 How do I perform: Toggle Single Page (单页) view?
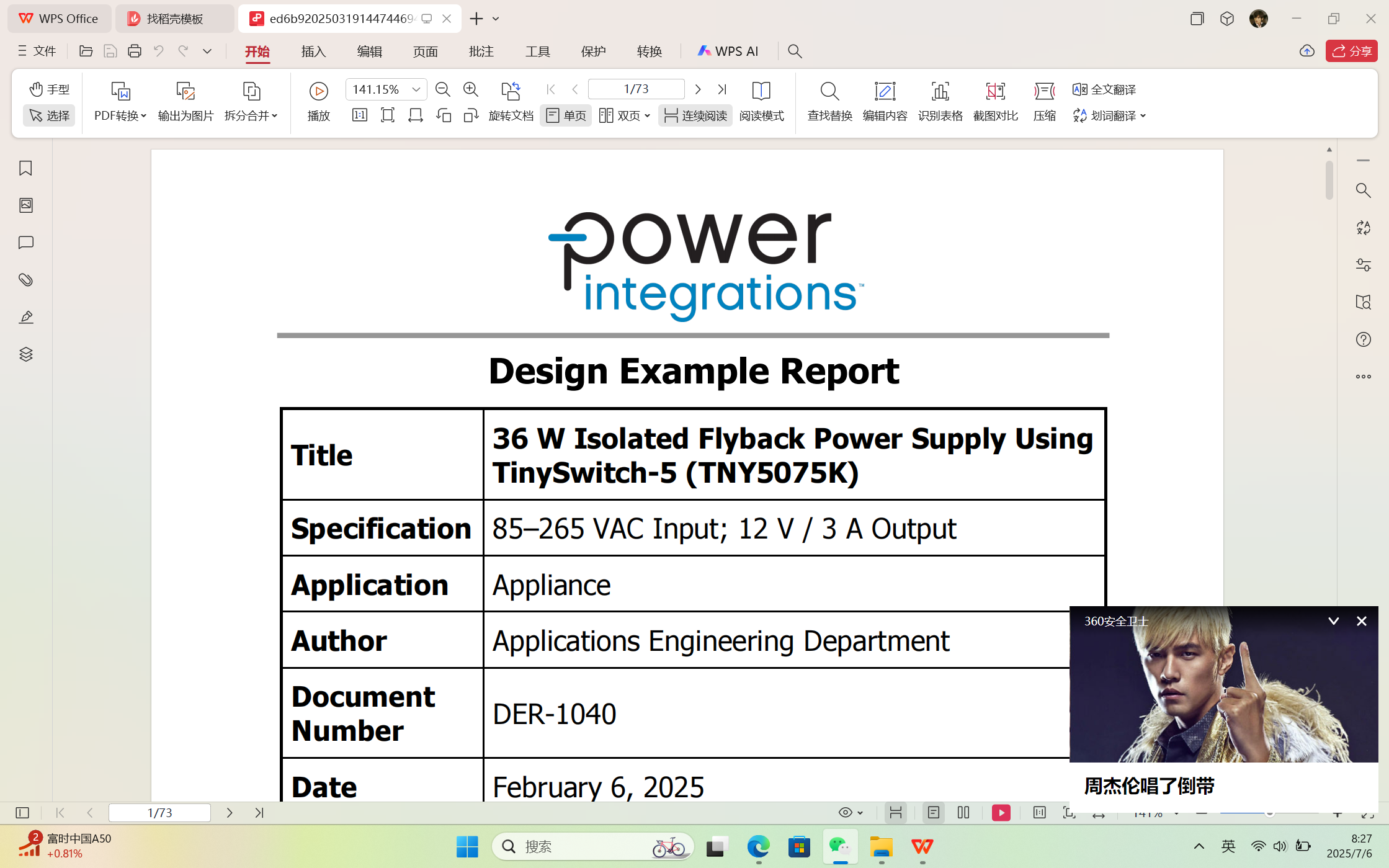point(565,115)
